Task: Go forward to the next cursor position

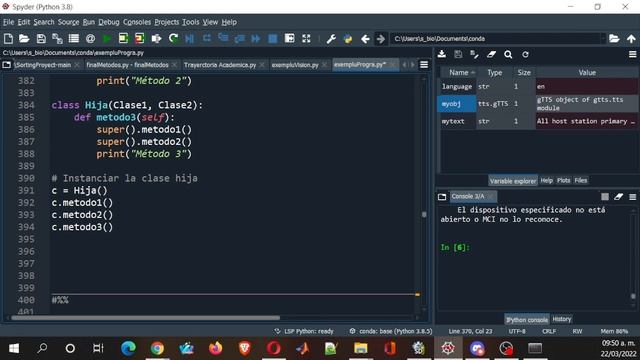Action: click(381, 39)
